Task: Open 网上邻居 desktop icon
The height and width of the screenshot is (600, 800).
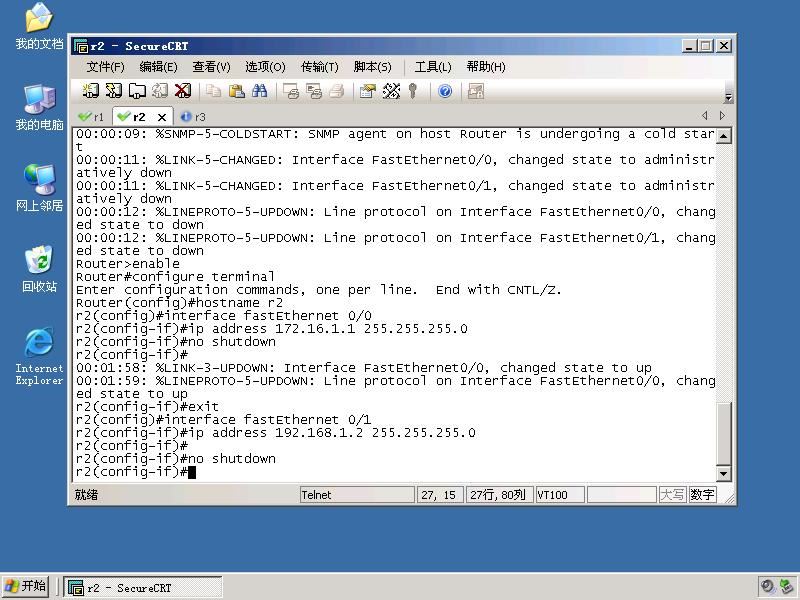Action: pos(39,188)
